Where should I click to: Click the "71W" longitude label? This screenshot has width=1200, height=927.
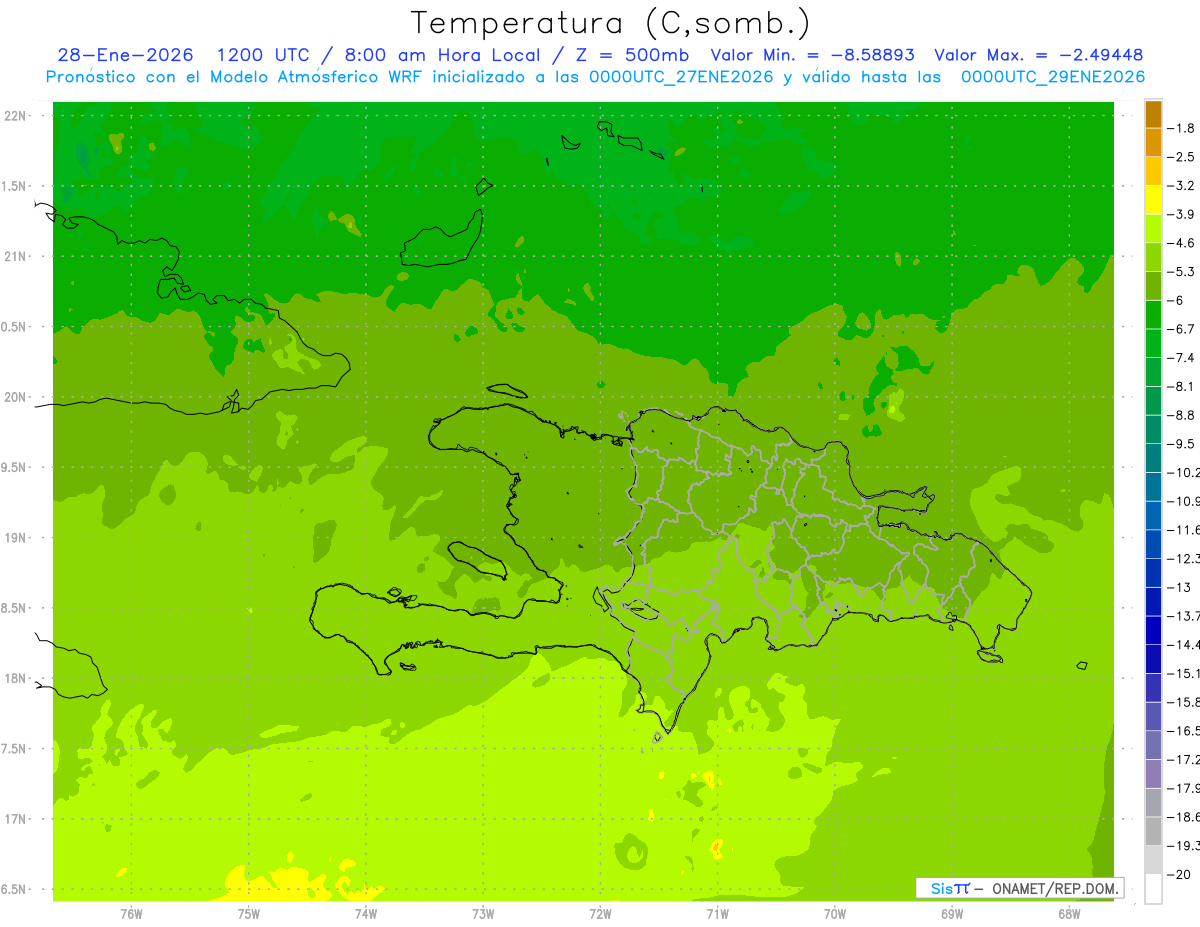tap(717, 913)
